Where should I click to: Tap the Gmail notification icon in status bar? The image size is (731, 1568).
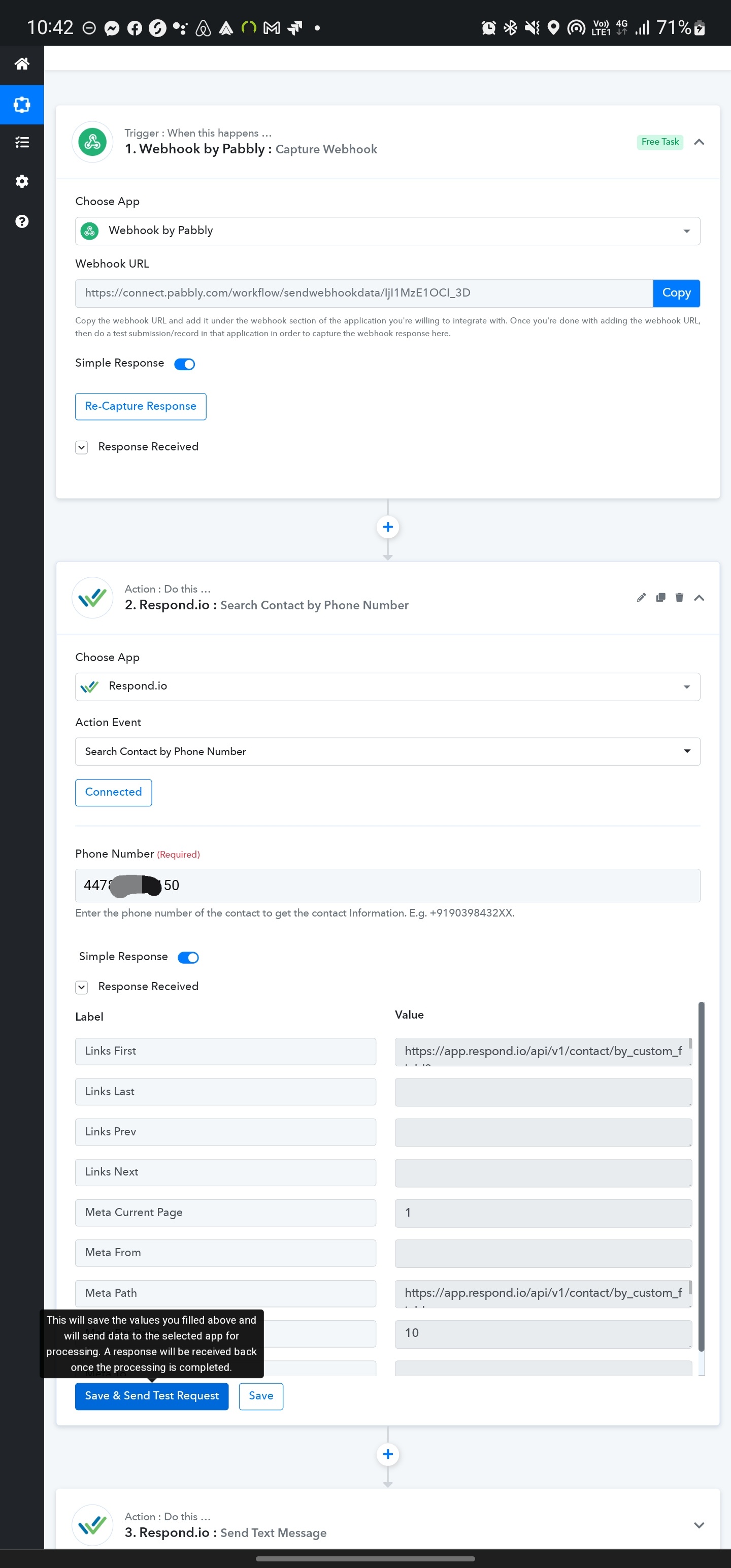272,28
